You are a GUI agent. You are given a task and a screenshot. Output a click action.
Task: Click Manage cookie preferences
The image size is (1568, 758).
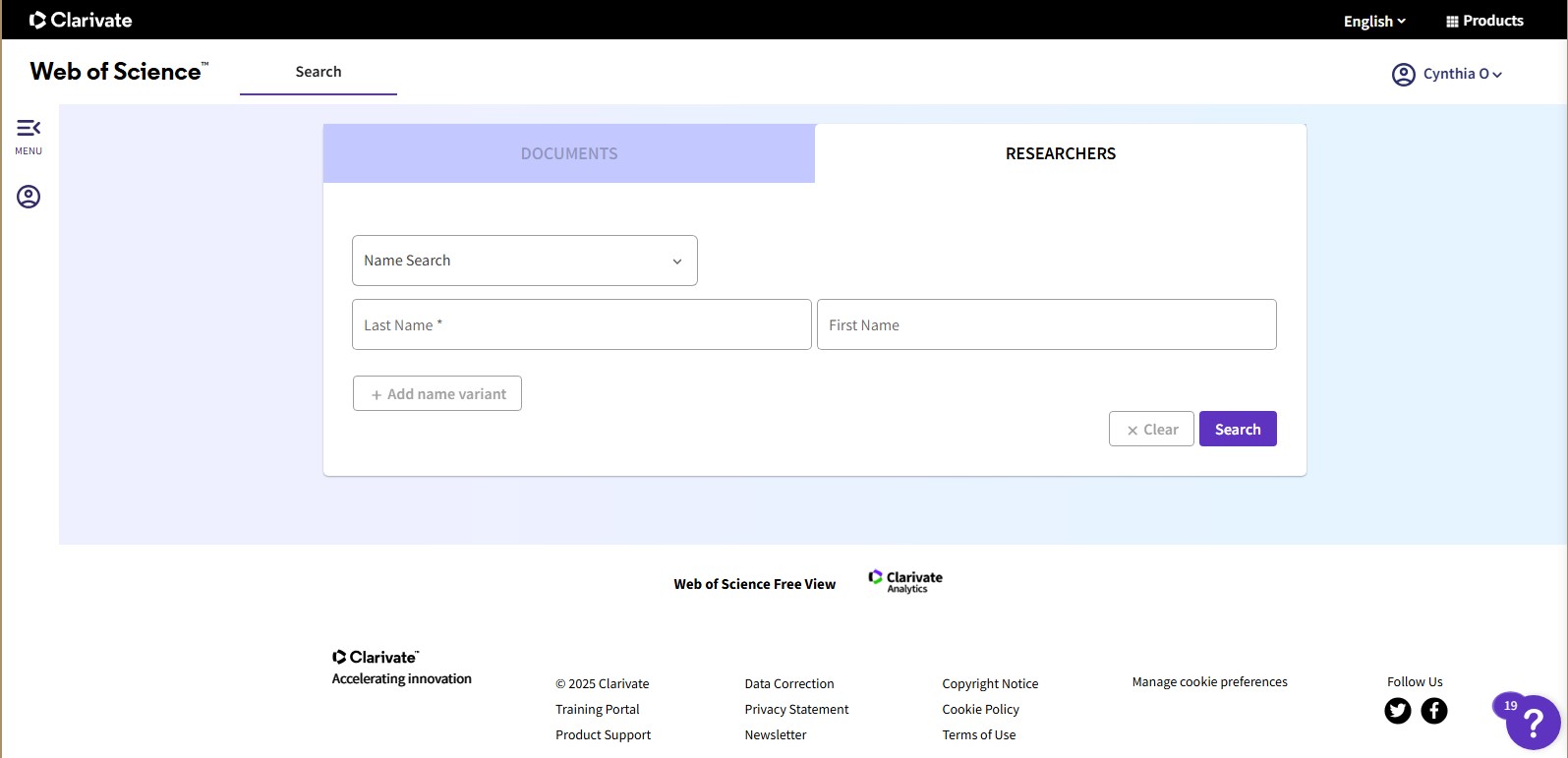(x=1210, y=682)
